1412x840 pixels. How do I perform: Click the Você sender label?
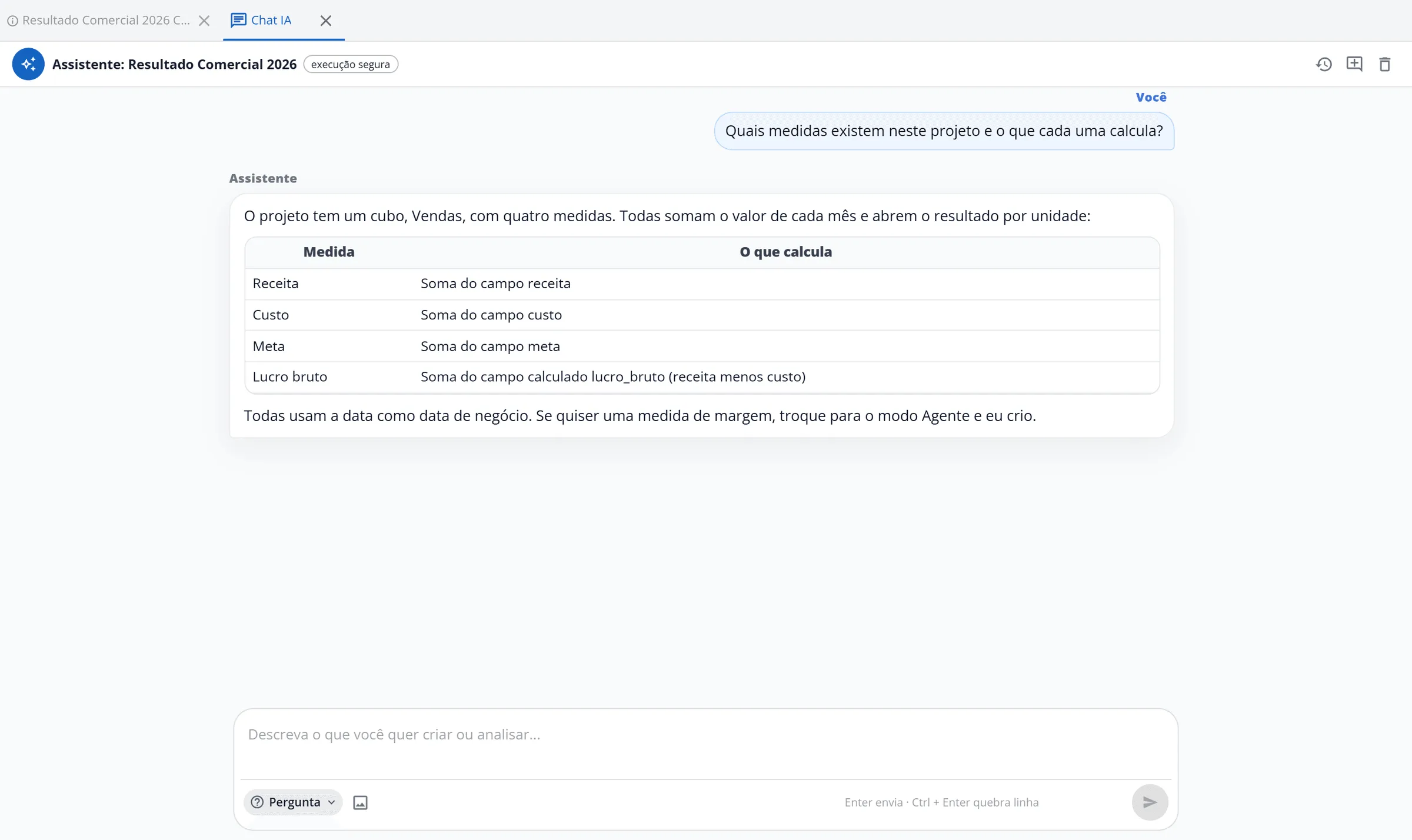pos(1151,97)
